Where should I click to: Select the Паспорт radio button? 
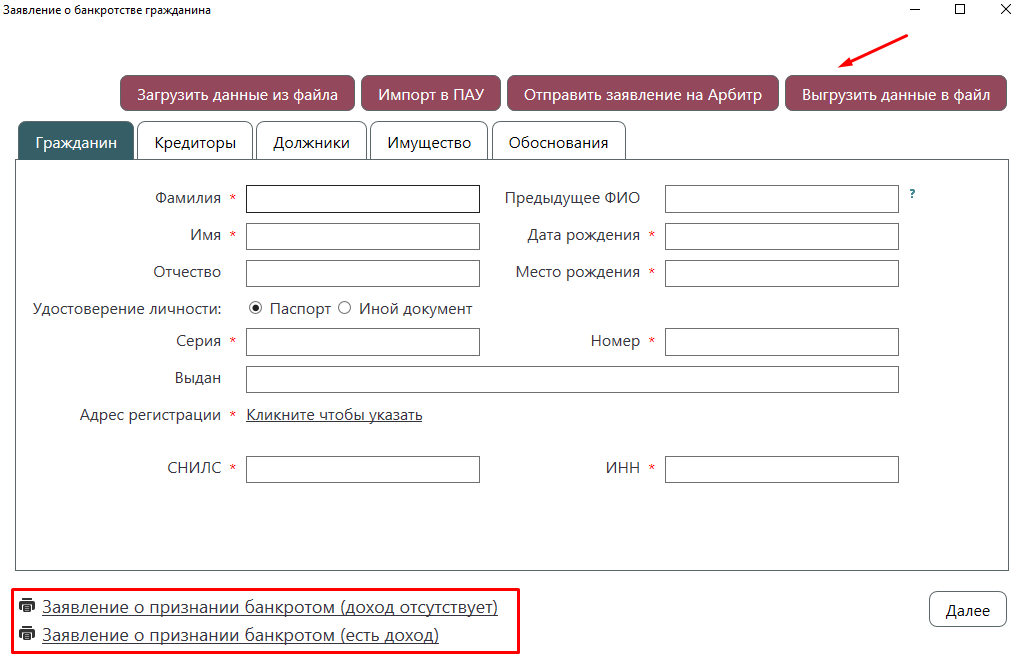tap(256, 308)
